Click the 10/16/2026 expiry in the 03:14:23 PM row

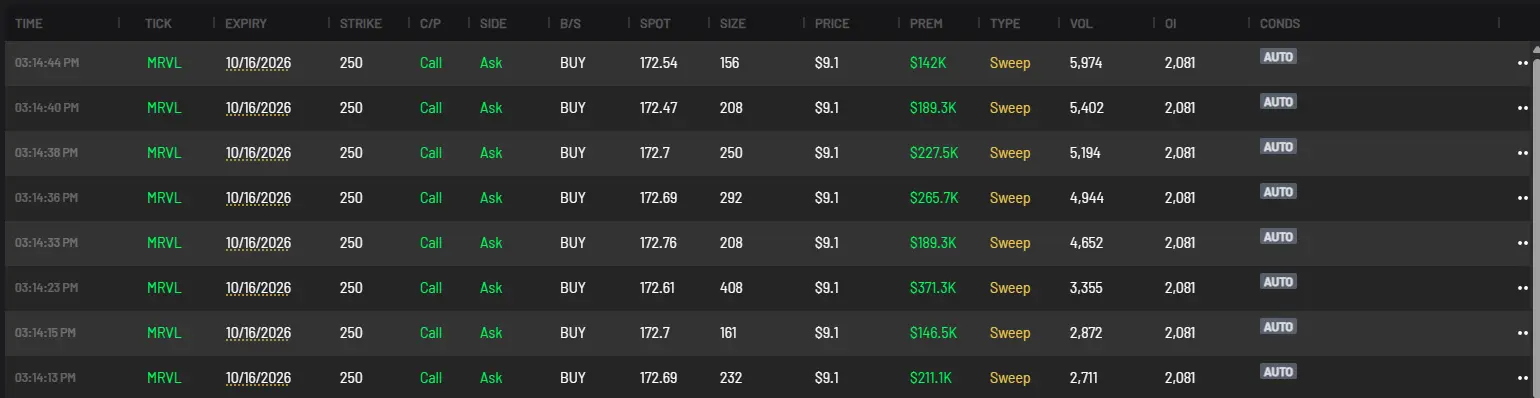(x=258, y=288)
